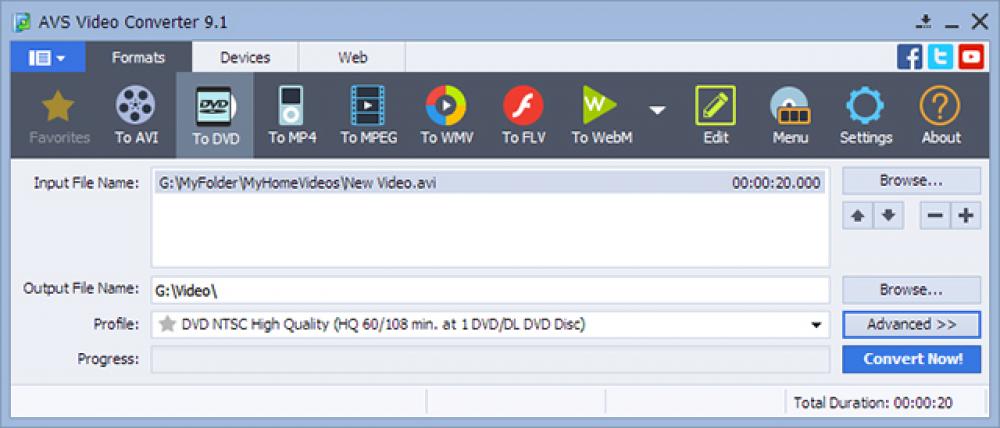1000x428 pixels.
Task: Open the YouTube channel icon
Action: click(971, 57)
